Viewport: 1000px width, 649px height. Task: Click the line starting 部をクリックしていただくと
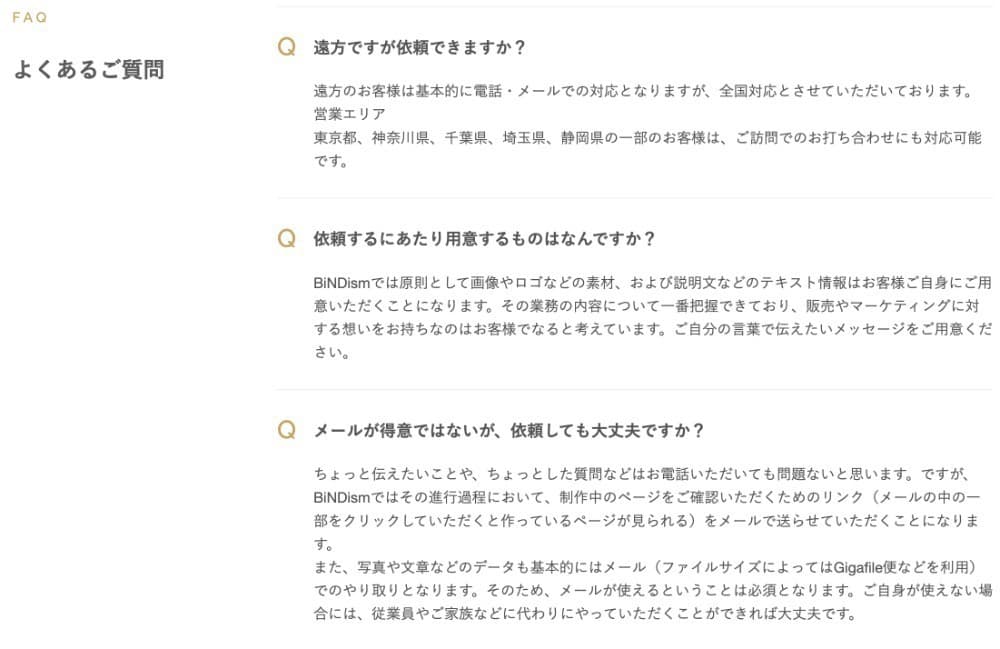[x=646, y=521]
